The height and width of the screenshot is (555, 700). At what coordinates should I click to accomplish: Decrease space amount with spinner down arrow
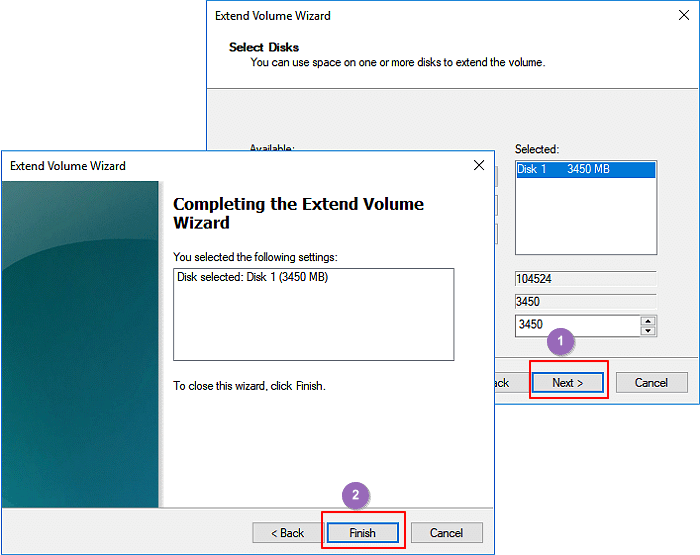pyautogui.click(x=648, y=331)
